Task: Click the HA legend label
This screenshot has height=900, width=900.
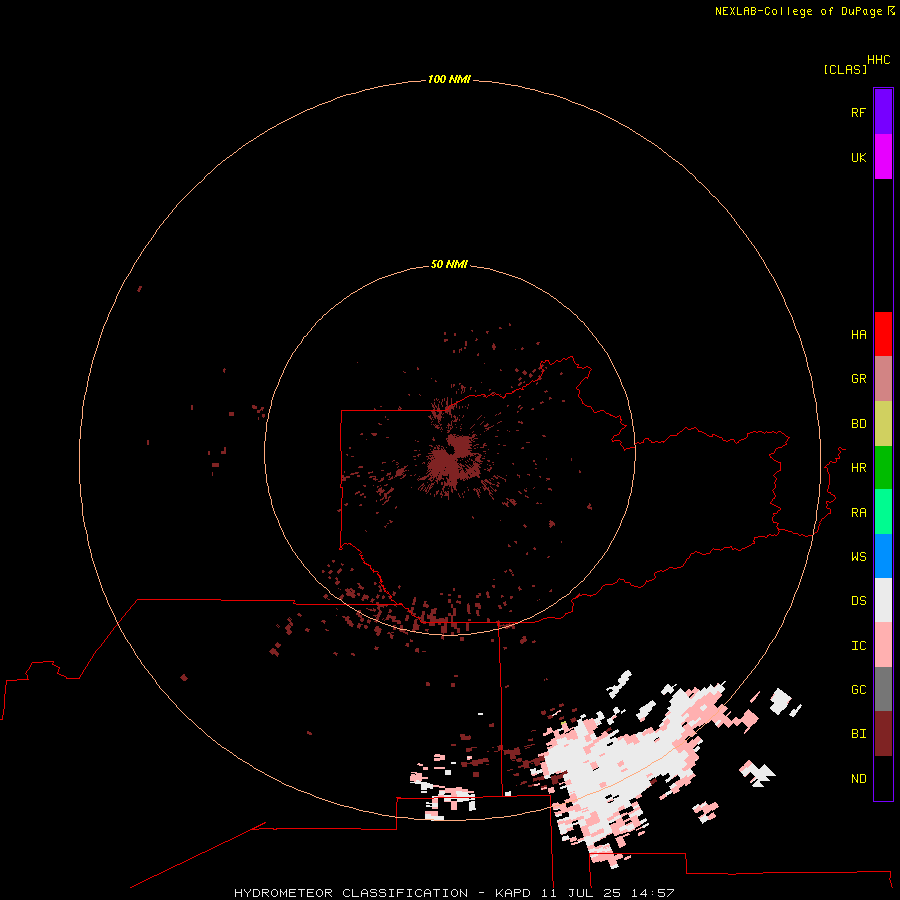Action: coord(859,335)
